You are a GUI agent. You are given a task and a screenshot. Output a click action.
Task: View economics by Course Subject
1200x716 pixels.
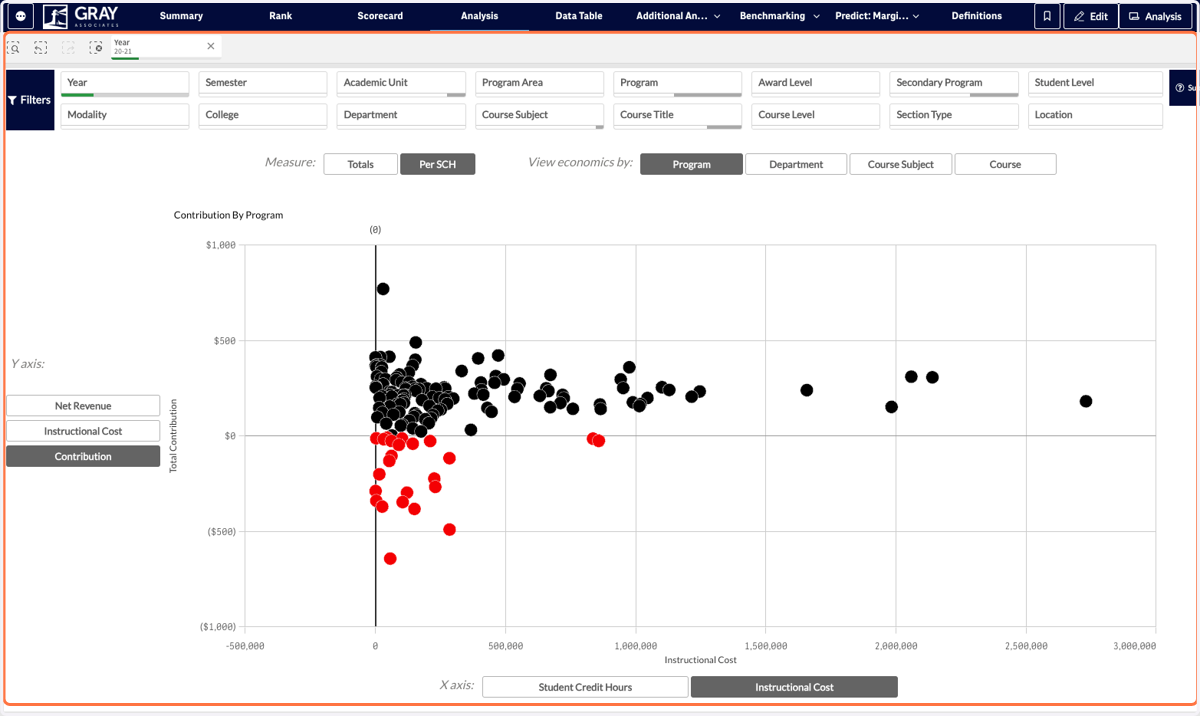pyautogui.click(x=901, y=164)
